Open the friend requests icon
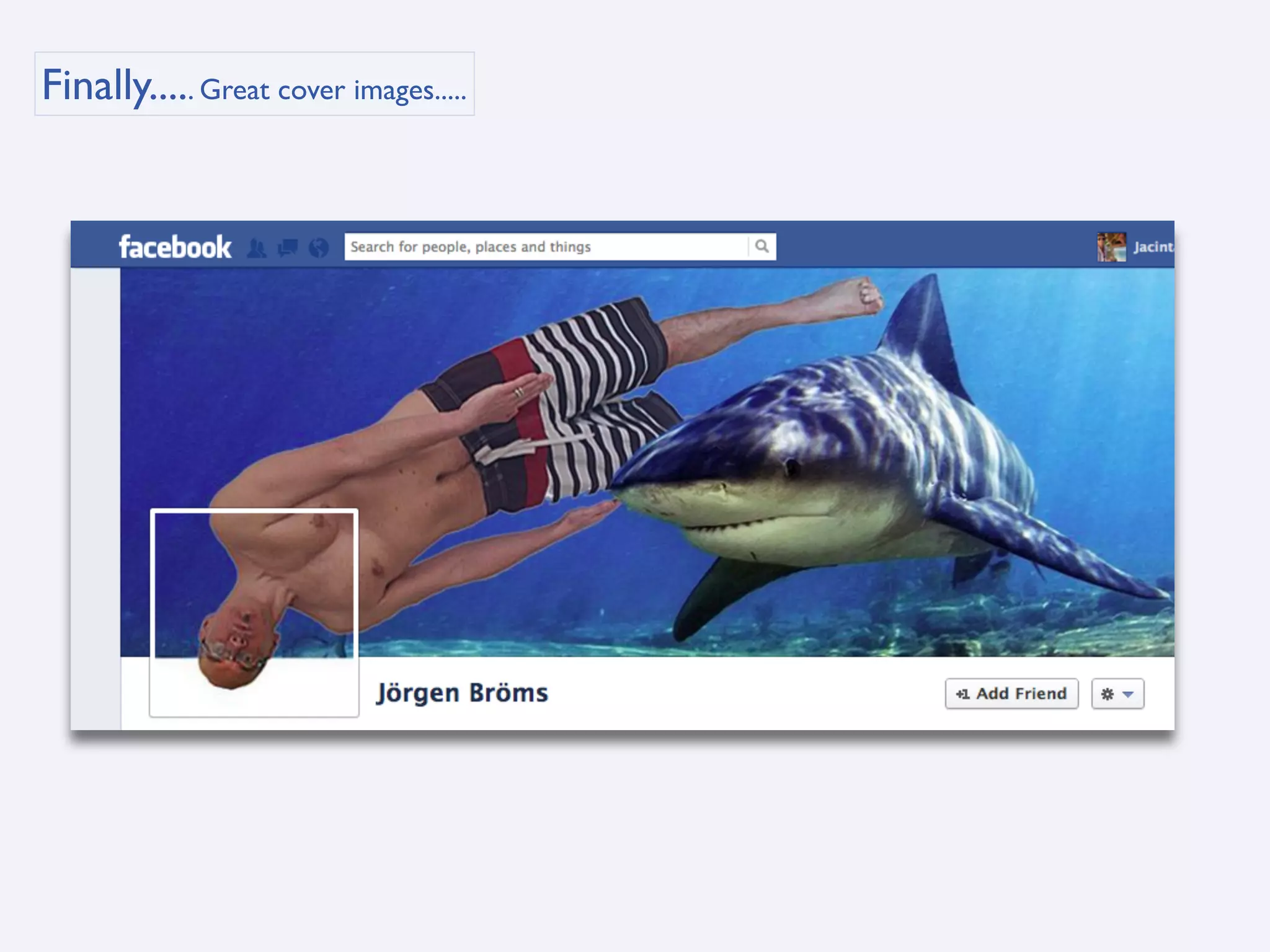Screen dimensions: 1270x952 pos(257,248)
